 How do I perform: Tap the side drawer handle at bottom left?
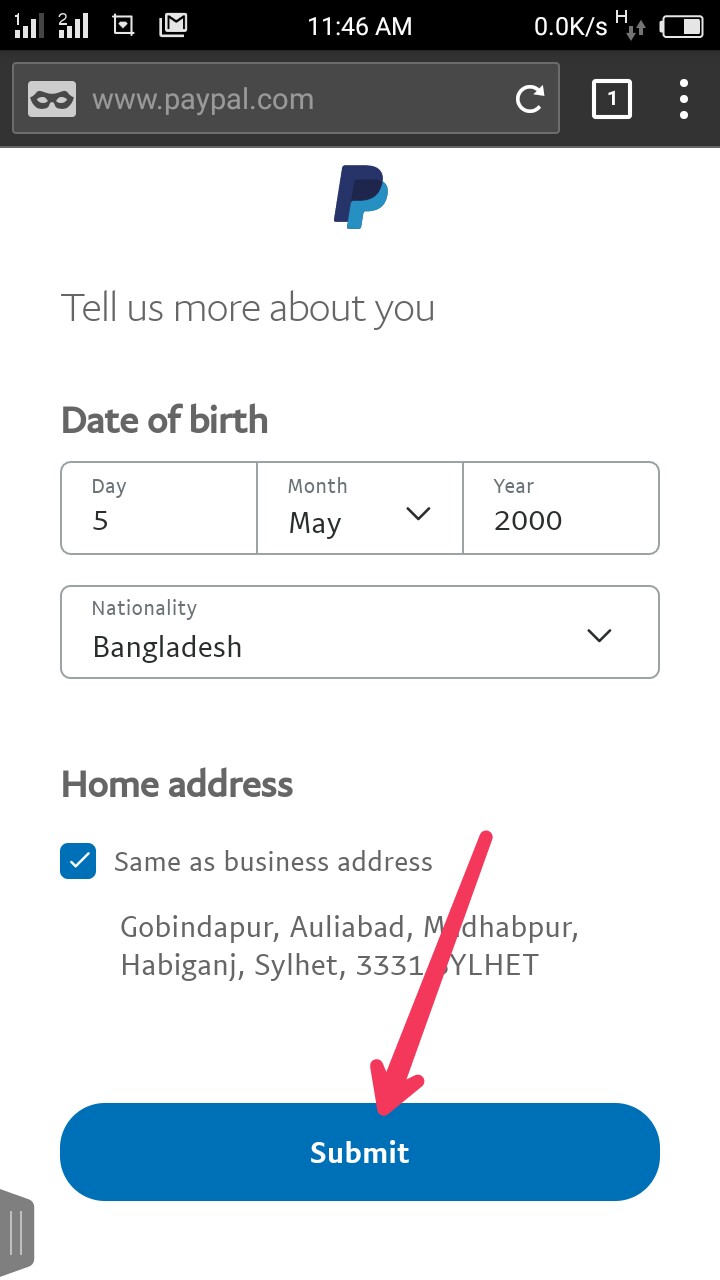click(x=17, y=1228)
